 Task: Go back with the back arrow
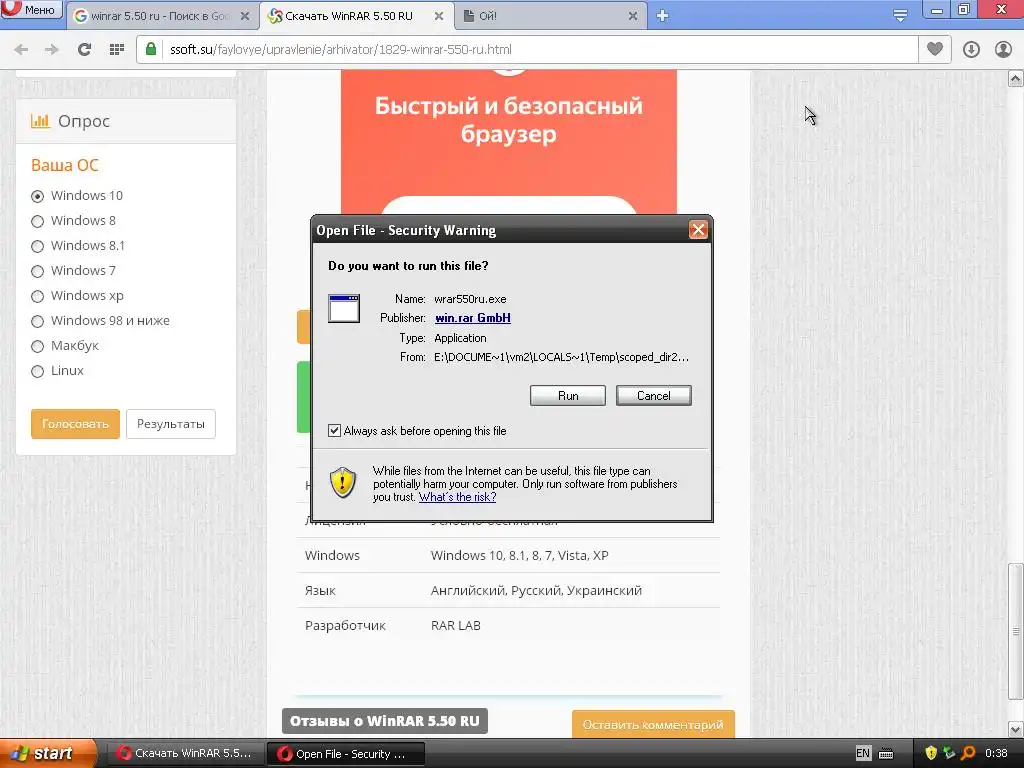pyautogui.click(x=22, y=50)
